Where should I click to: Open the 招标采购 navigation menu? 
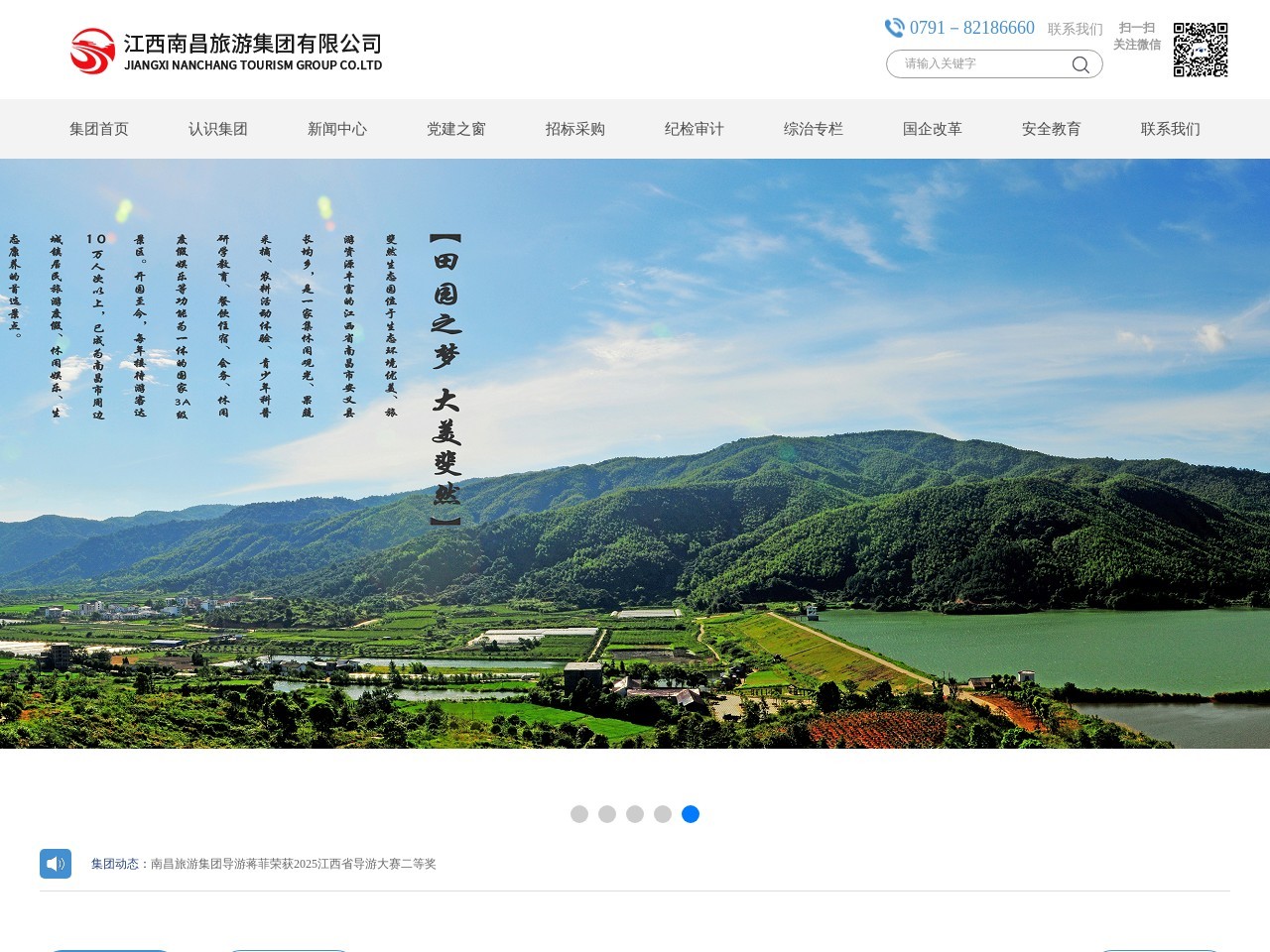[575, 129]
